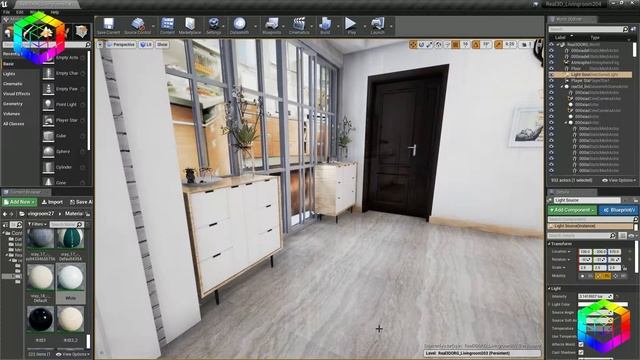Select the translate gizmo tool in viewport
The height and width of the screenshot is (360, 640).
413,44
